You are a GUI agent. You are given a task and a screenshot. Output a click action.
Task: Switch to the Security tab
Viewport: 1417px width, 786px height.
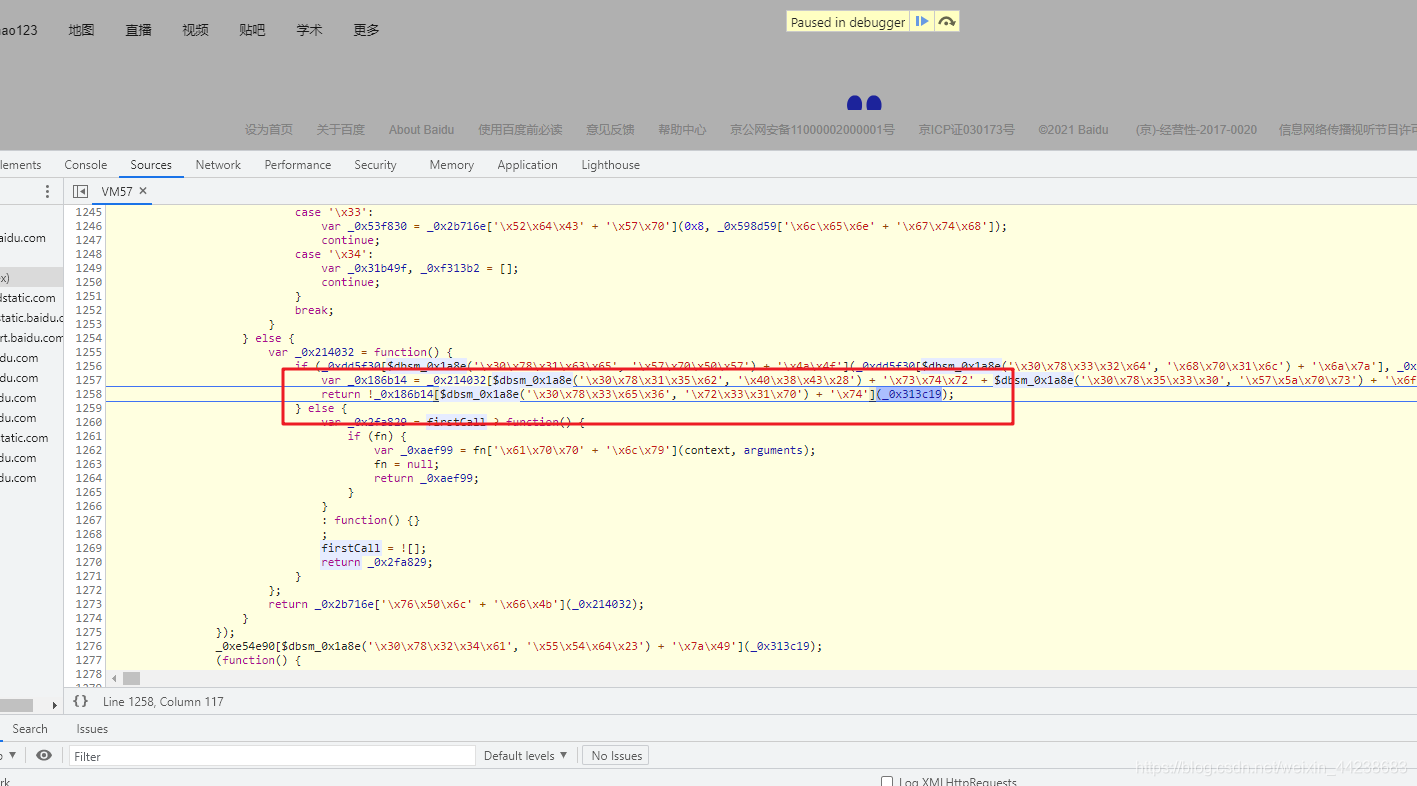coord(375,165)
